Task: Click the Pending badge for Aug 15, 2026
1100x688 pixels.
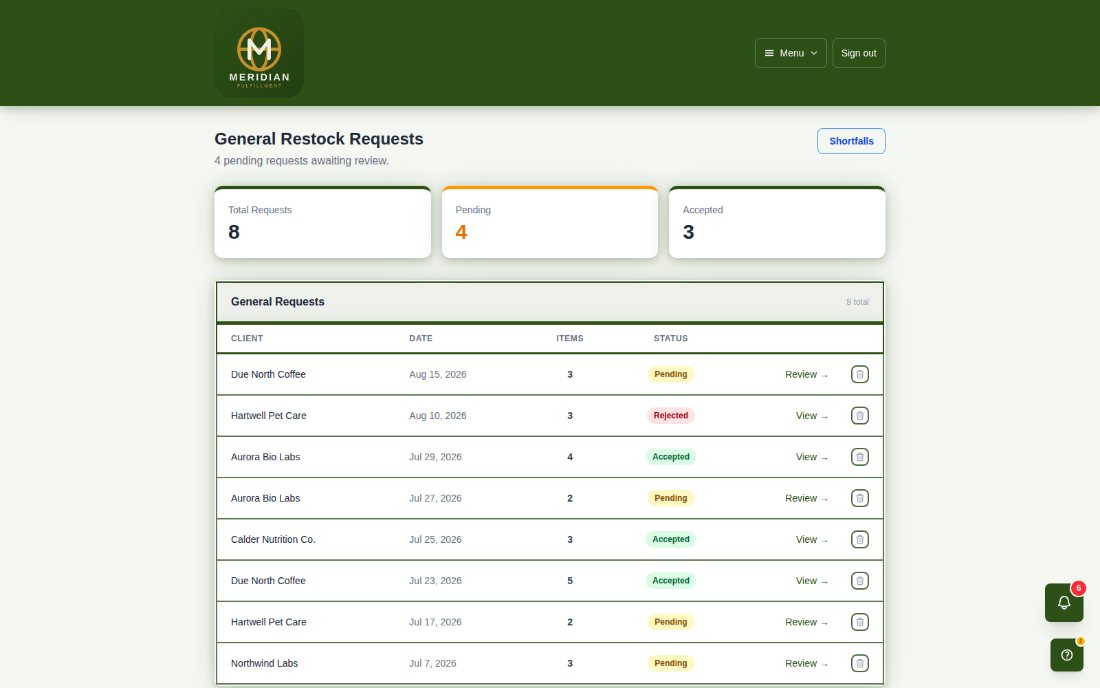Action: coord(671,375)
